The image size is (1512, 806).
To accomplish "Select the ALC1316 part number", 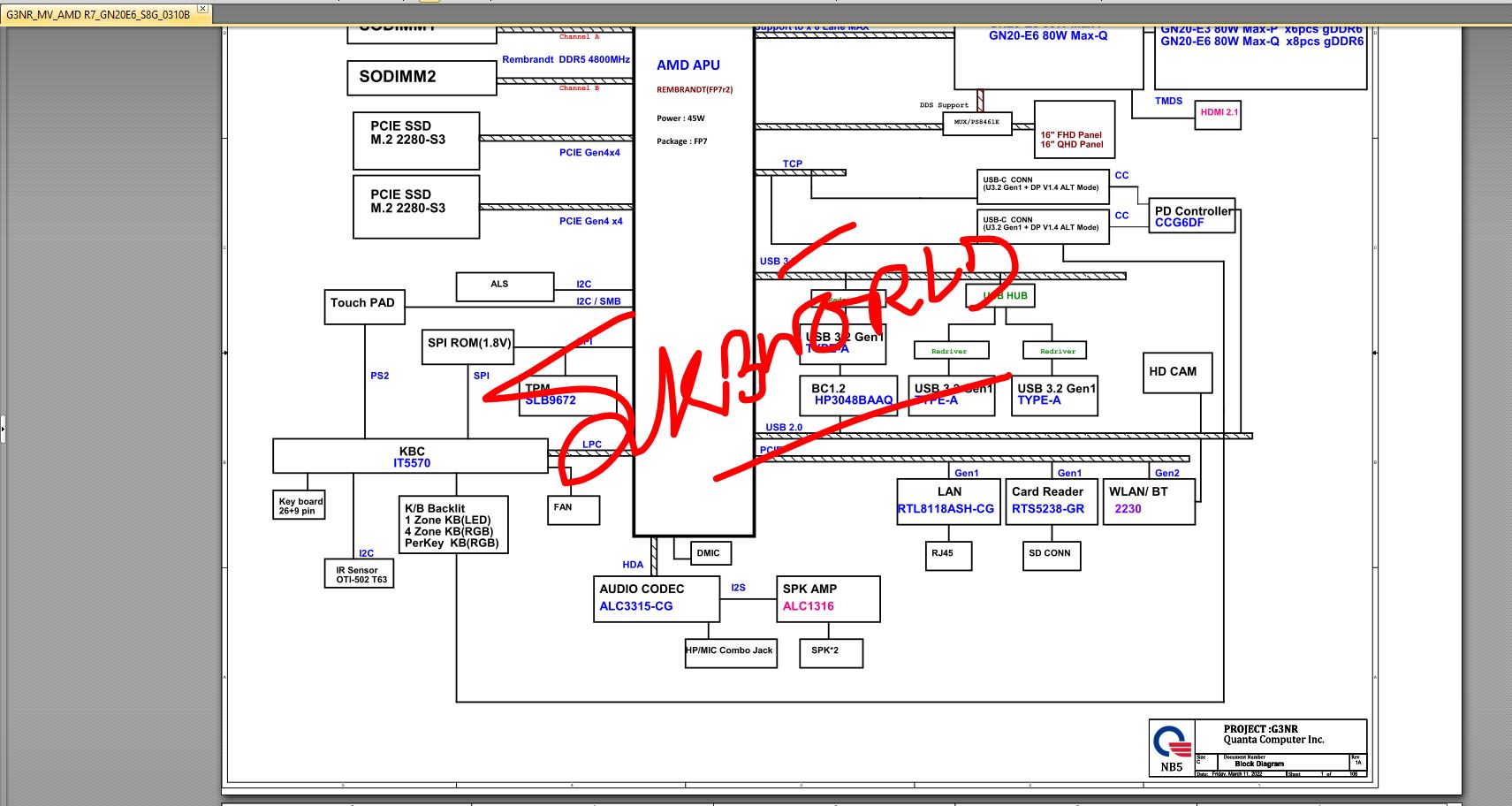I will (x=808, y=606).
